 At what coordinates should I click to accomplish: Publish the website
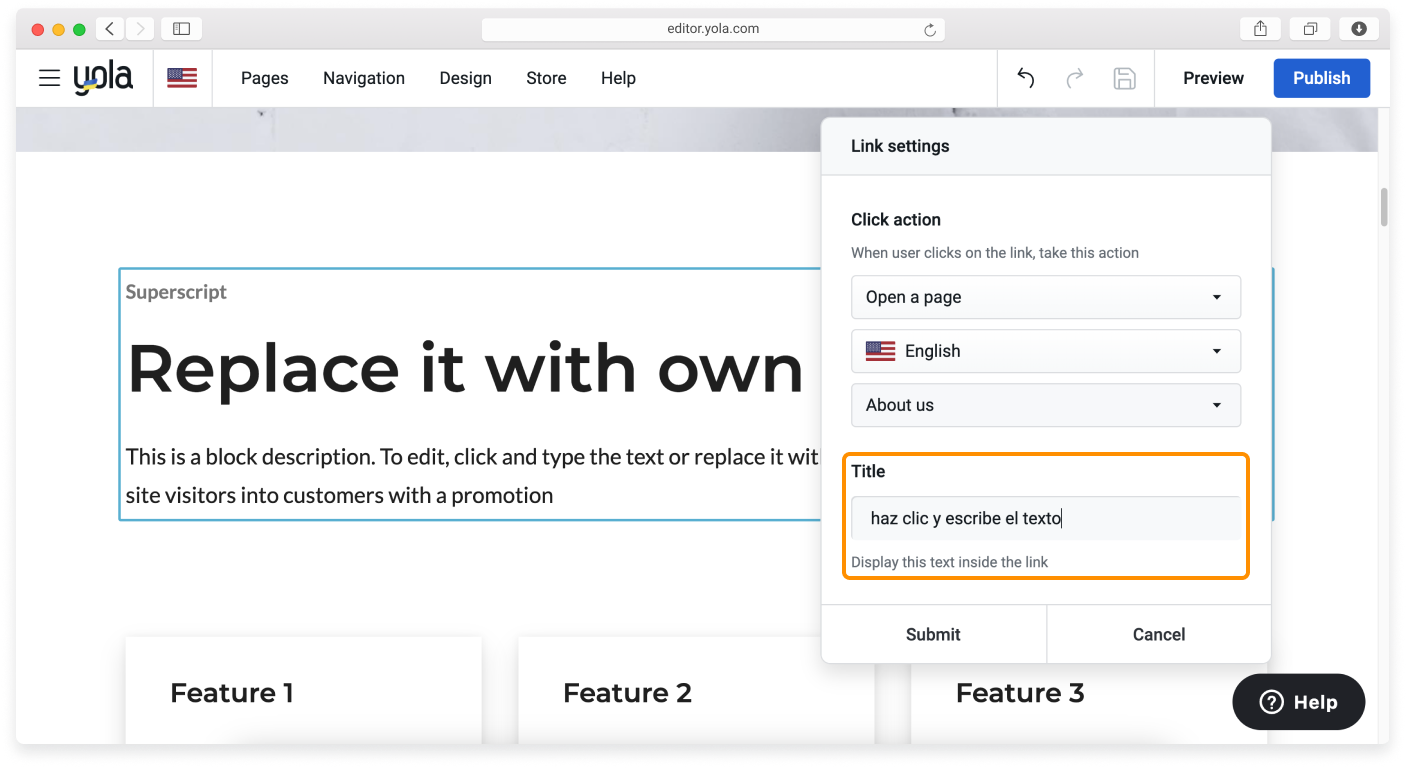1321,78
